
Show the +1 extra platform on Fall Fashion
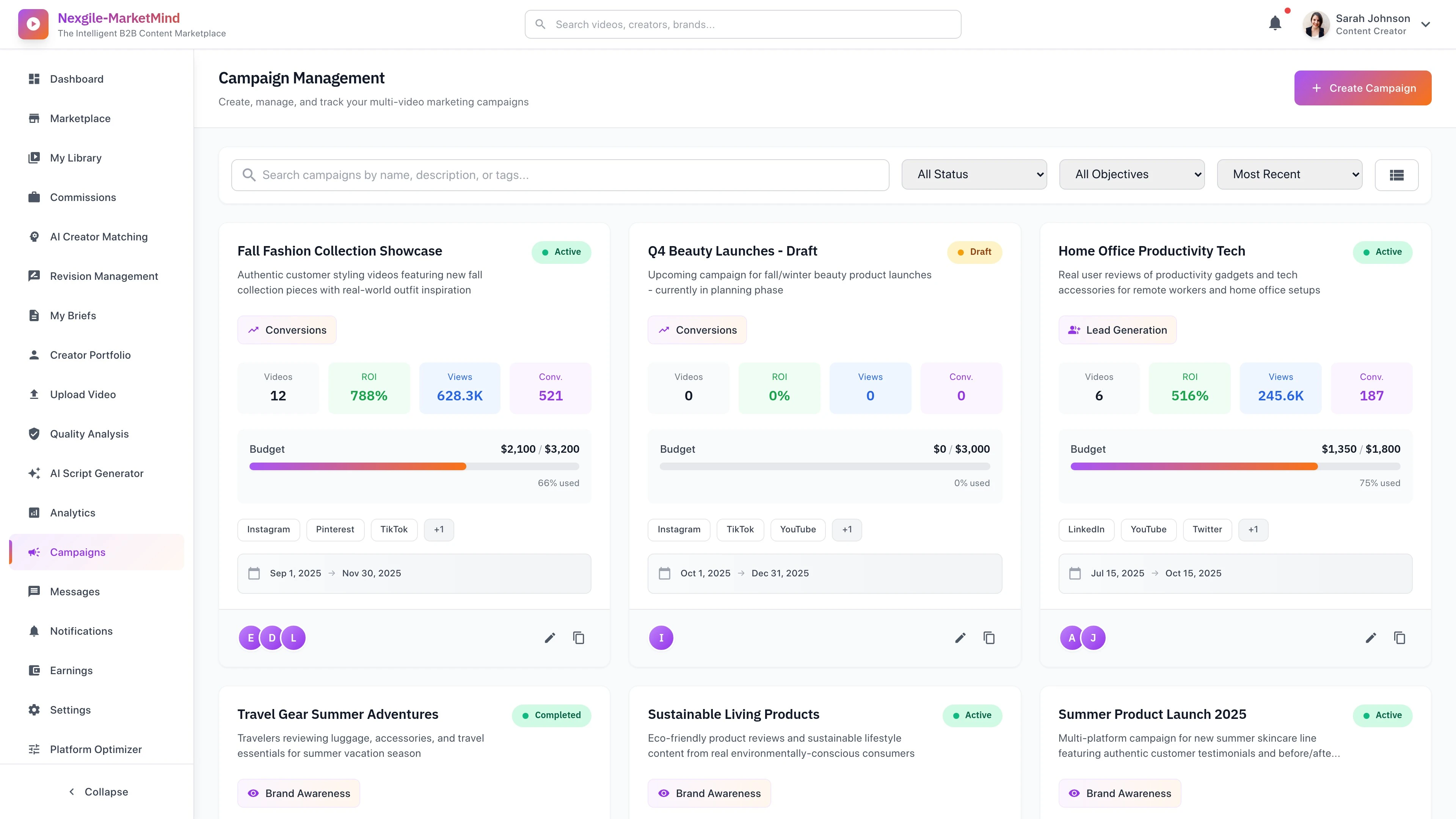coord(439,529)
